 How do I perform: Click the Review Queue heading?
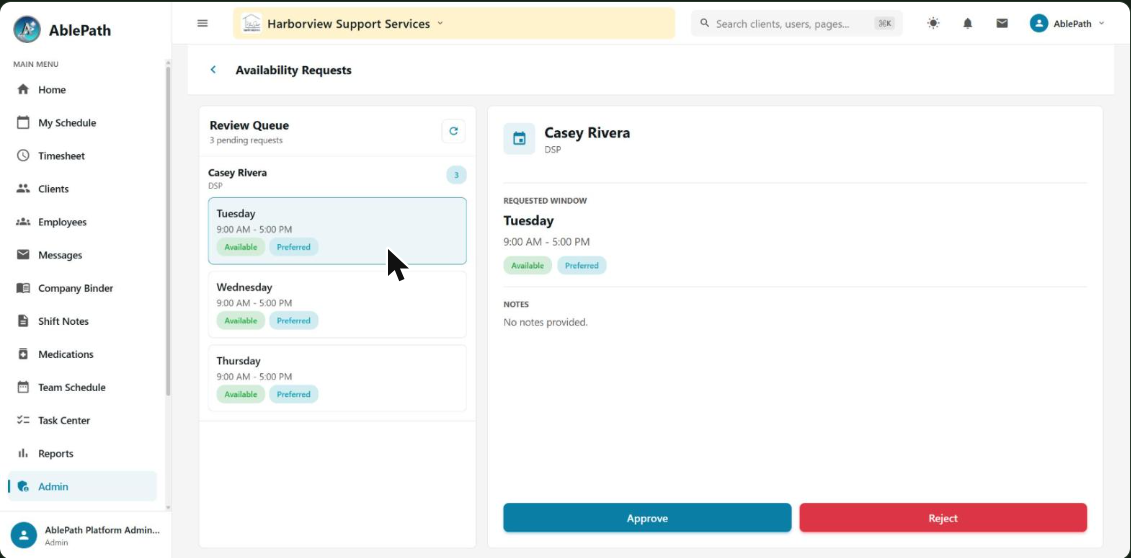(x=249, y=125)
